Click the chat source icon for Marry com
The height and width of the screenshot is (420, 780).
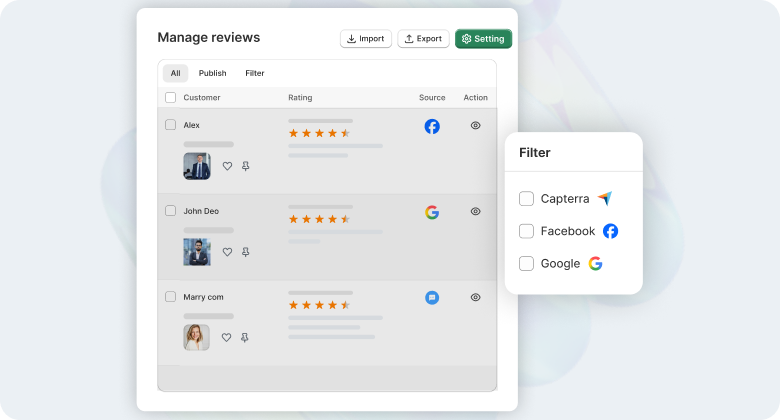[x=432, y=297]
